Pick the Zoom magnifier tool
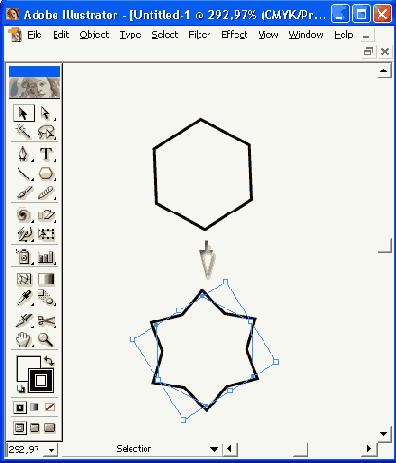Image resolution: width=396 pixels, height=463 pixels. pyautogui.click(x=46, y=340)
